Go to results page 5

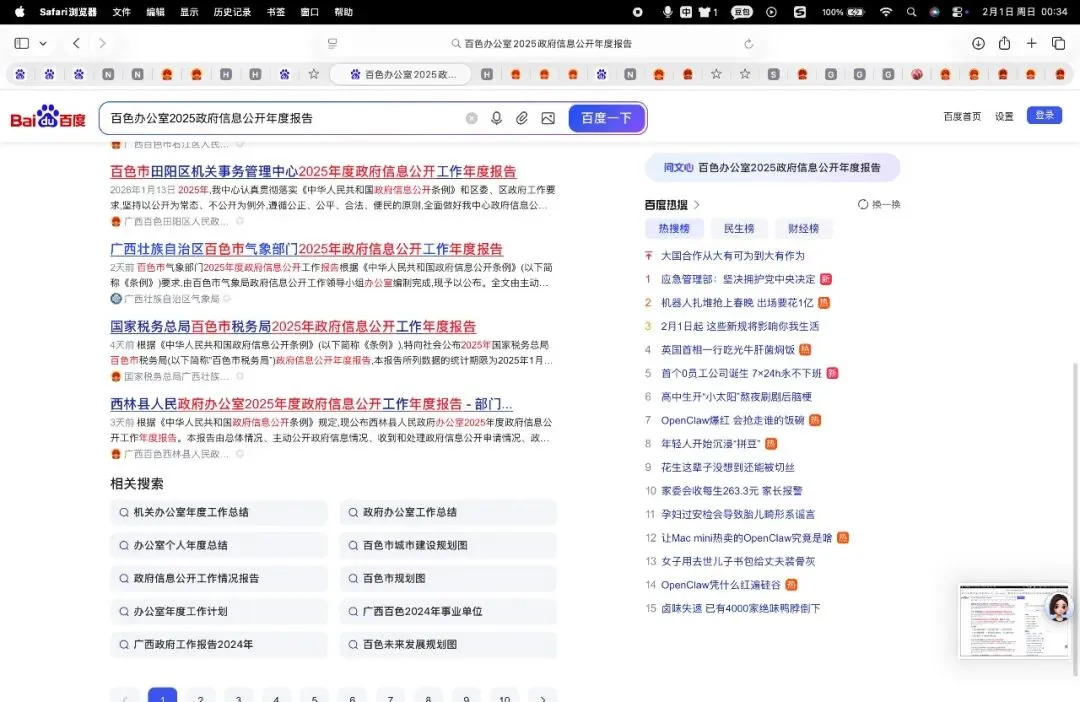pyautogui.click(x=314, y=696)
